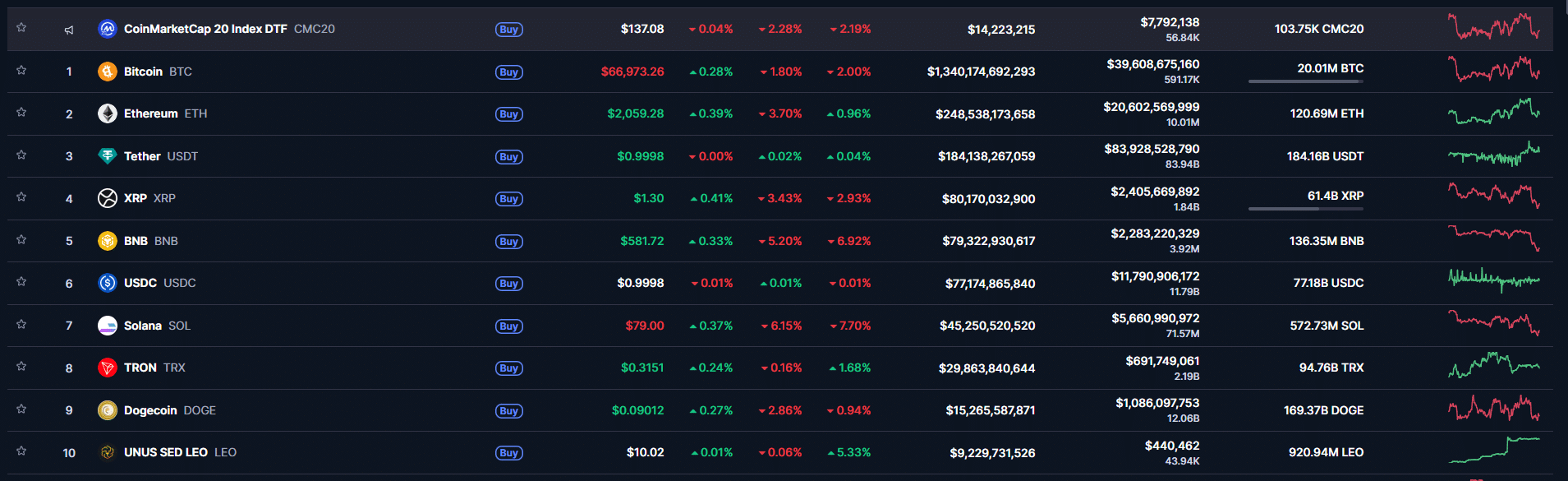The height and width of the screenshot is (481, 1568).
Task: Open TRON 7-day sparkline chart
Action: tap(1493, 365)
